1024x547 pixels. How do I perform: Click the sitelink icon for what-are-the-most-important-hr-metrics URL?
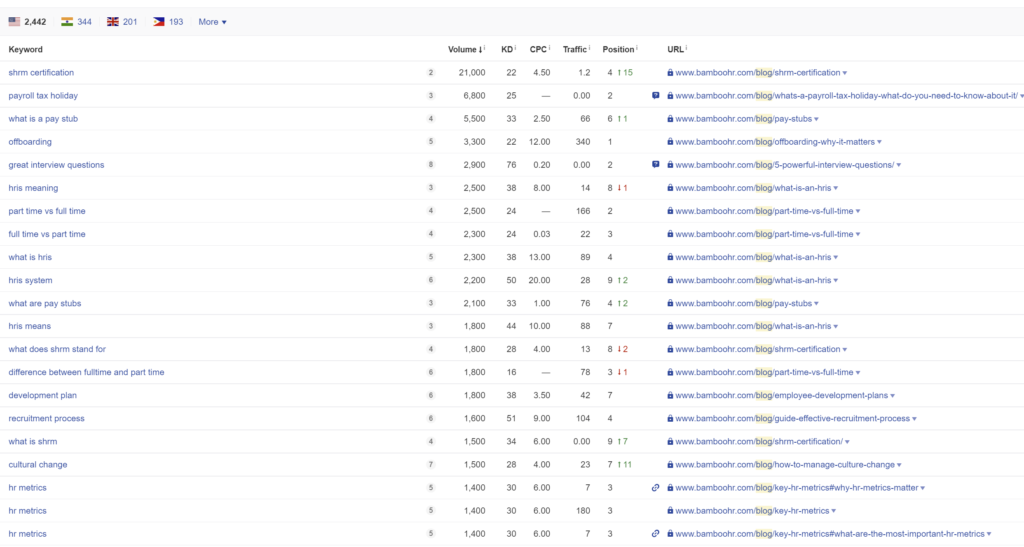(x=656, y=534)
